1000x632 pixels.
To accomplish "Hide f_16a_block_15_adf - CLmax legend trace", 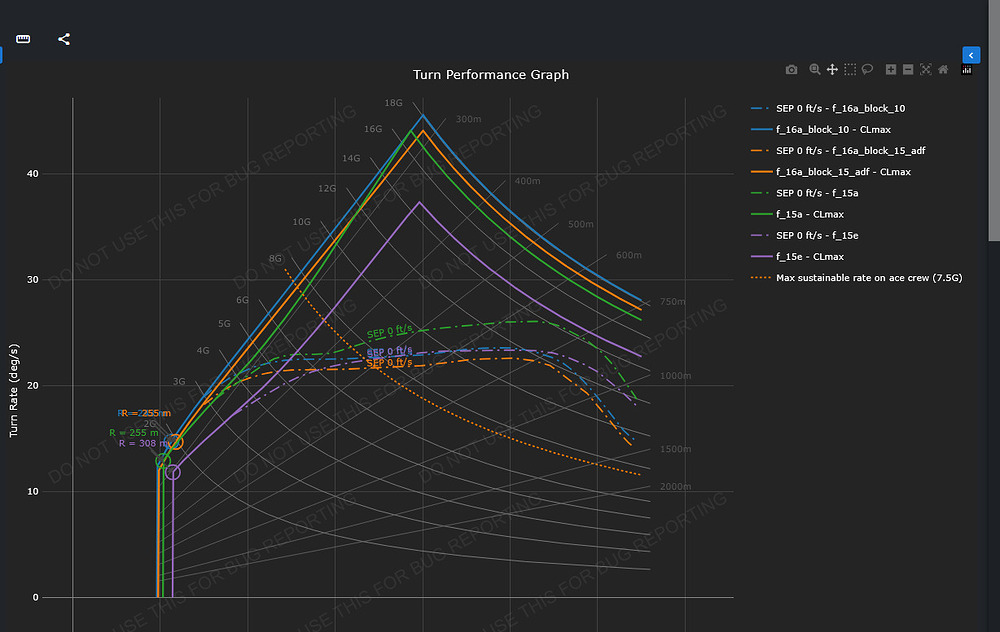I will (831, 172).
